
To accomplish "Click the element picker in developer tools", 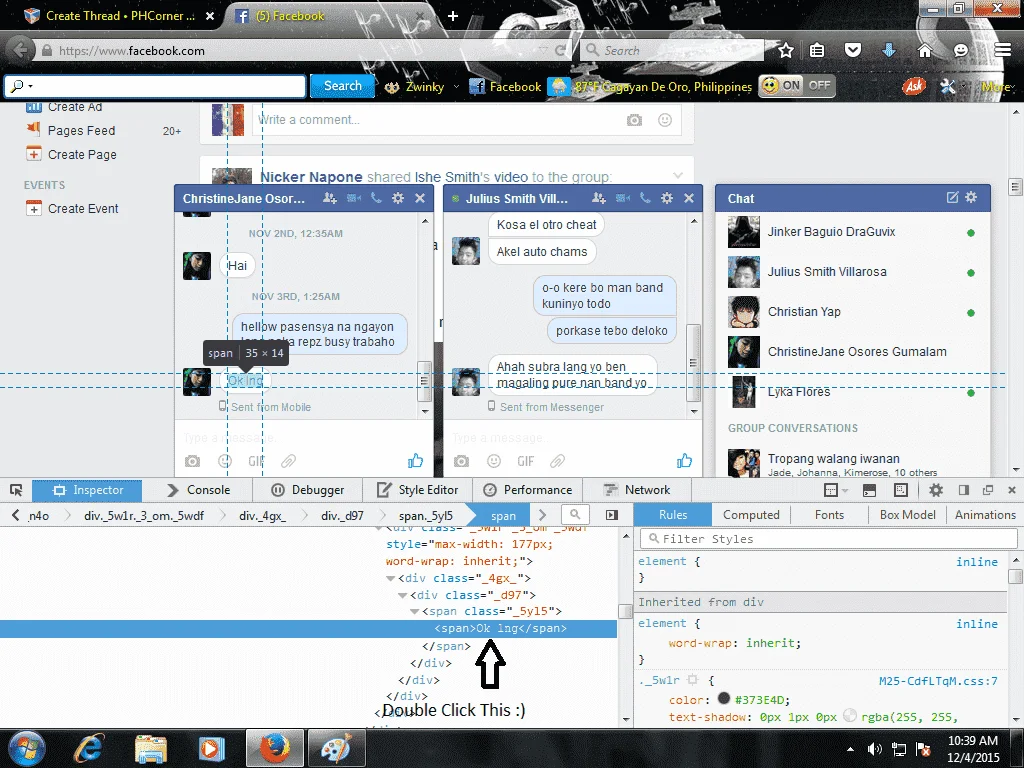I will coord(16,490).
